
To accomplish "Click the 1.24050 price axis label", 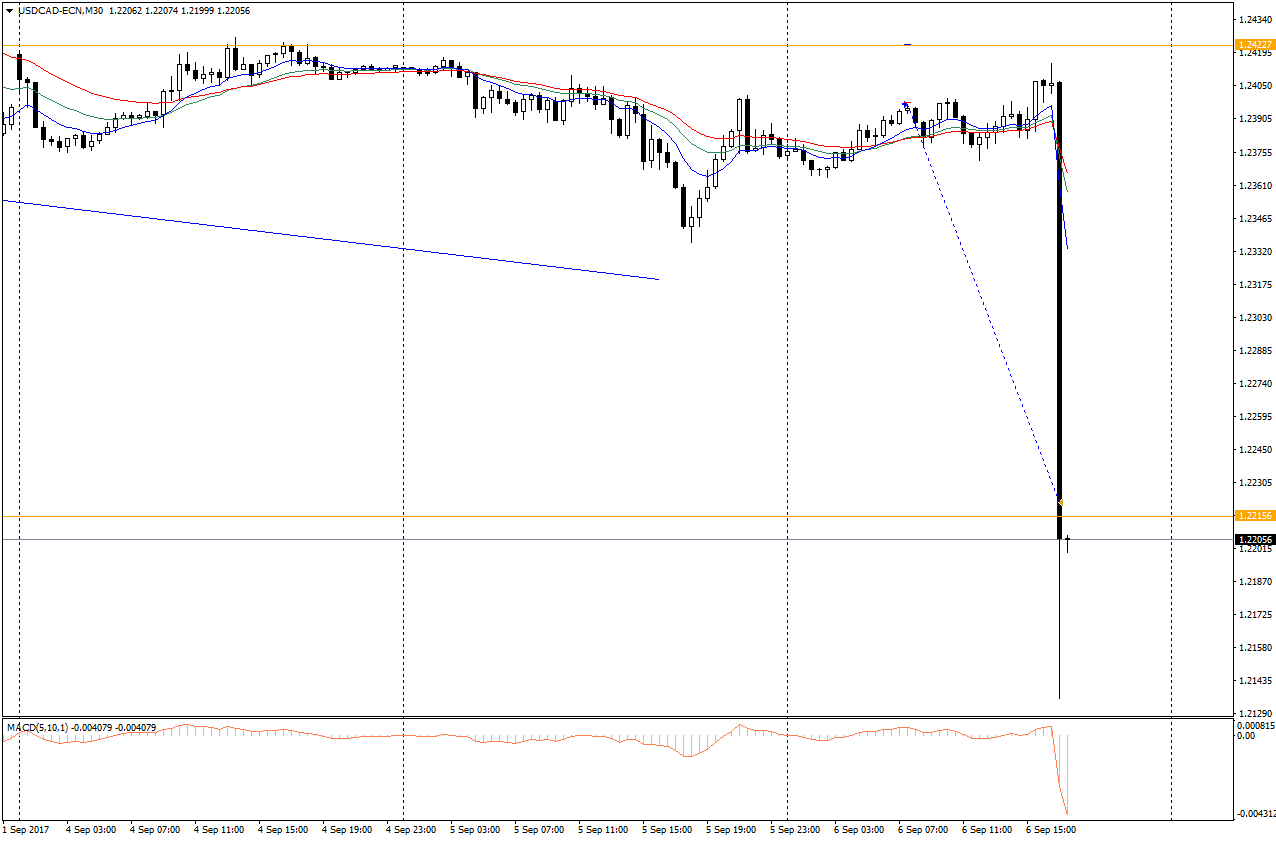I will (1255, 86).
